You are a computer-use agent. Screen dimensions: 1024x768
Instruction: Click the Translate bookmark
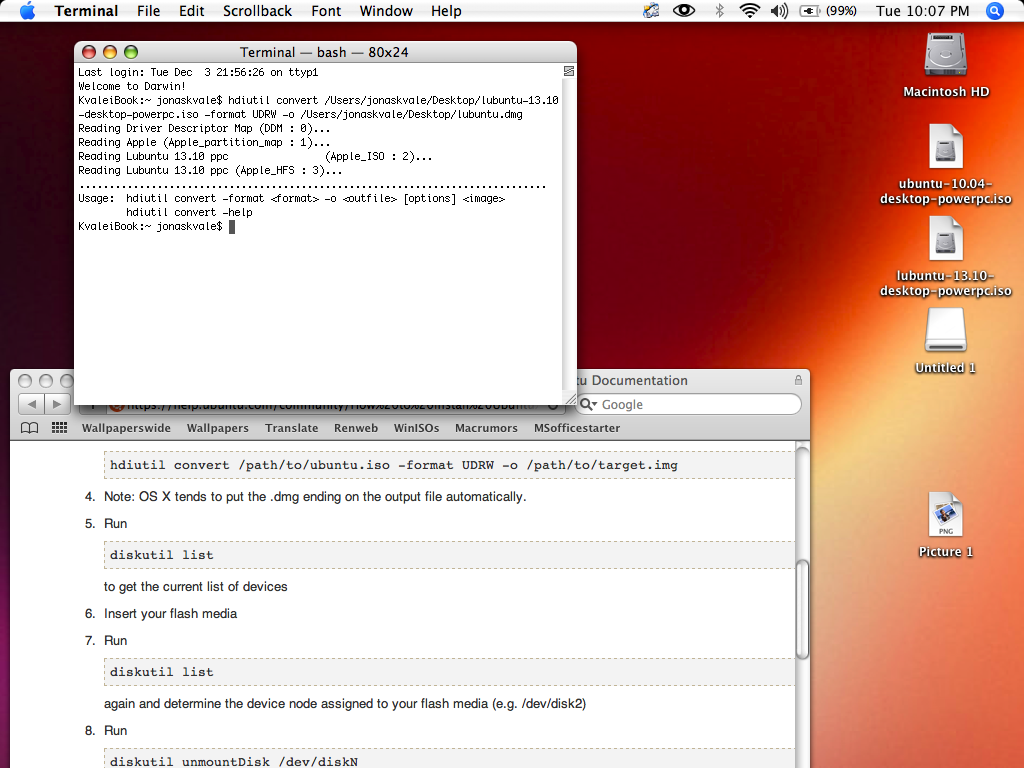[x=291, y=428]
